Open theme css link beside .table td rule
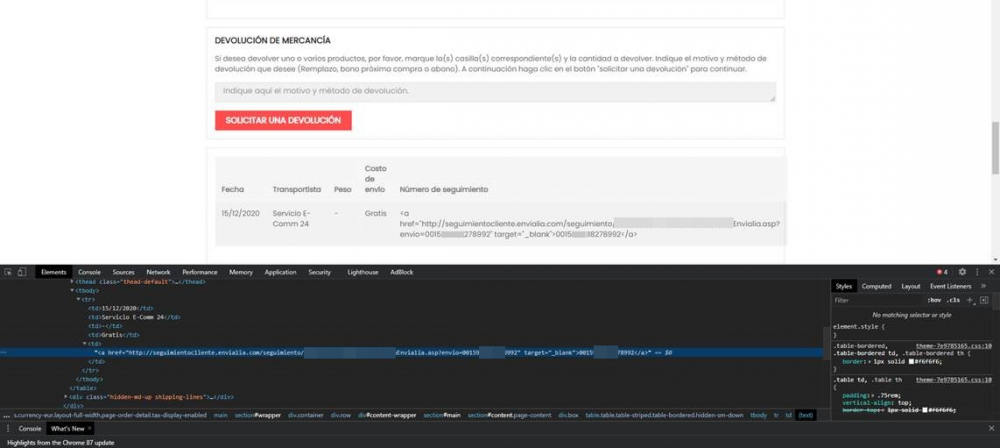The image size is (1000, 448). [x=953, y=380]
